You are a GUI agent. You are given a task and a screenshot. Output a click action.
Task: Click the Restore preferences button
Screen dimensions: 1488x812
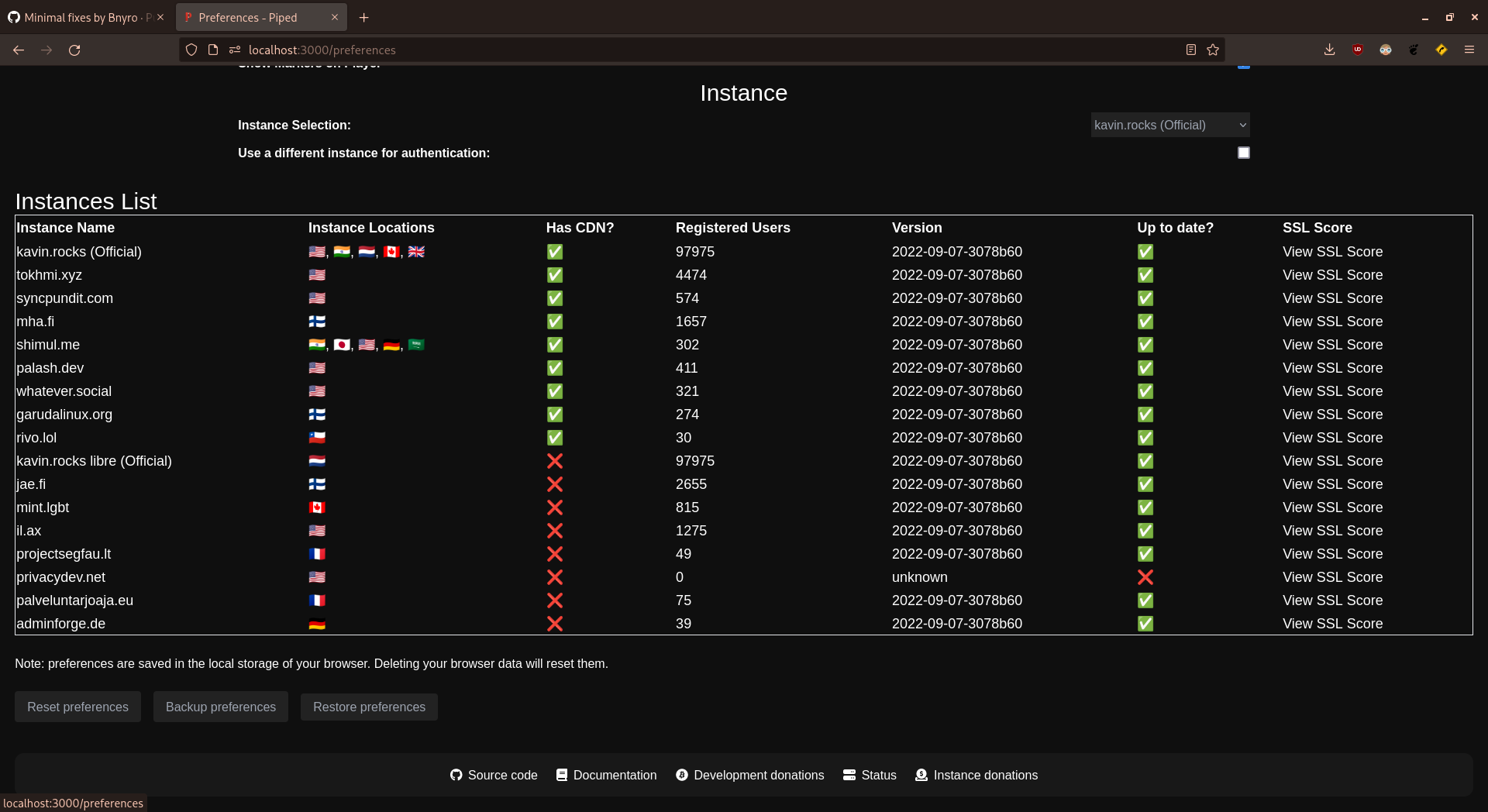pos(369,707)
